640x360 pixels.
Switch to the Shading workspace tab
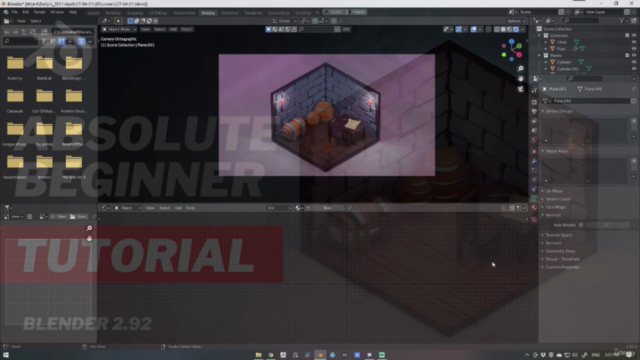click(208, 13)
